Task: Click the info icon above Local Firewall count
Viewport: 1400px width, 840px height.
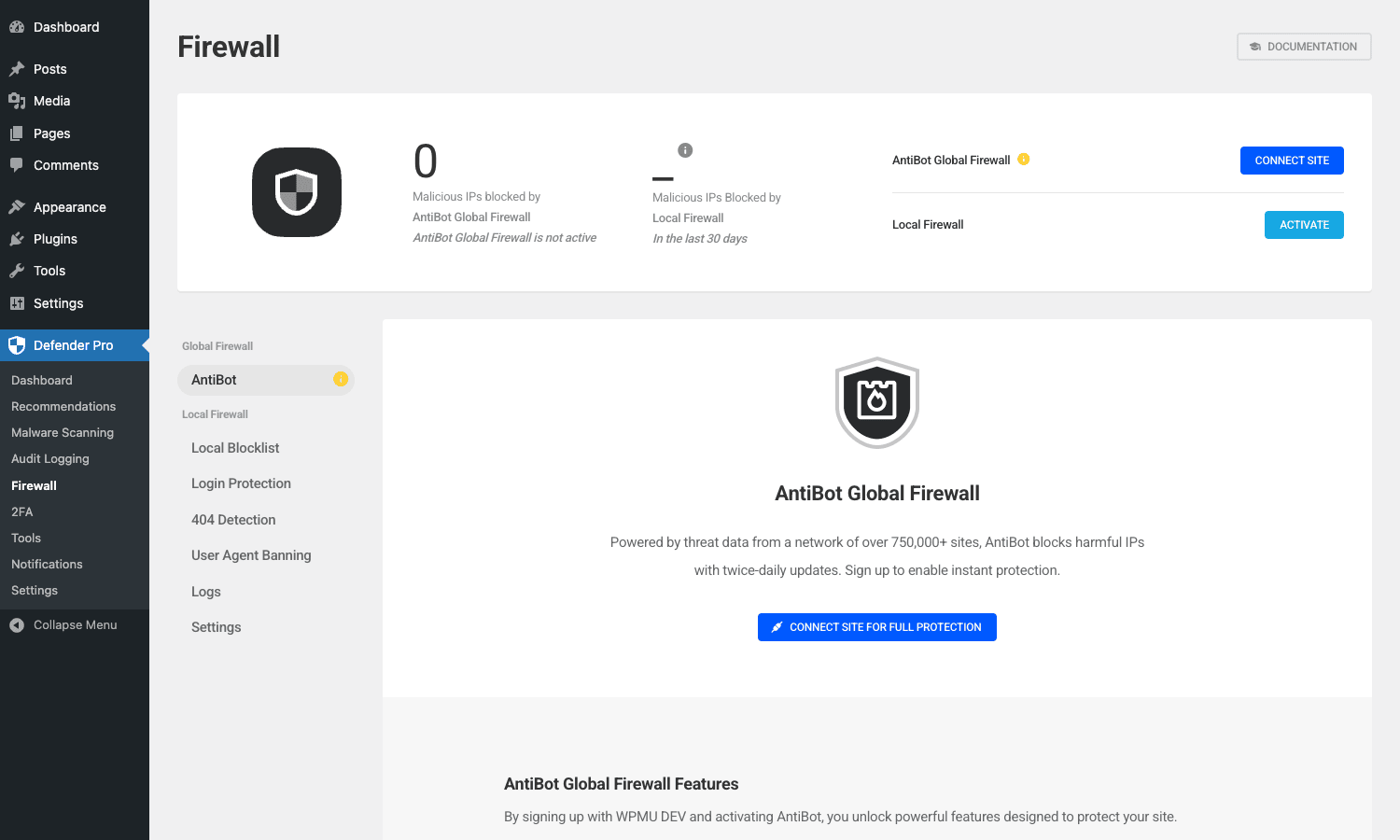Action: pos(685,150)
